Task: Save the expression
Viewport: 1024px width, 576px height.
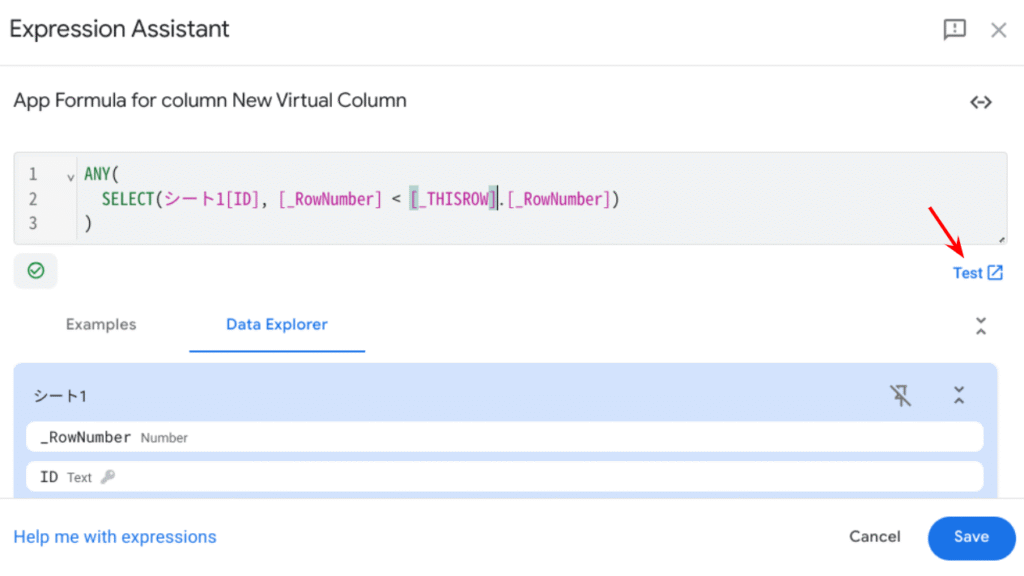Action: pyautogui.click(x=971, y=538)
